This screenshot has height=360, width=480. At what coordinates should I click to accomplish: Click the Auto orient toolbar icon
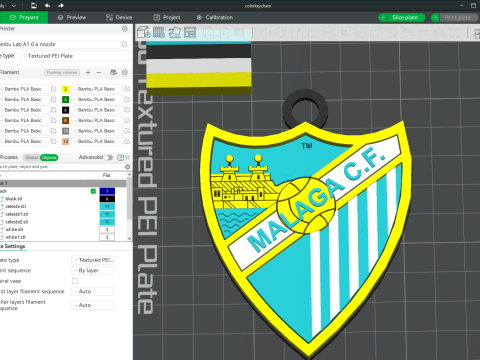tap(174, 32)
